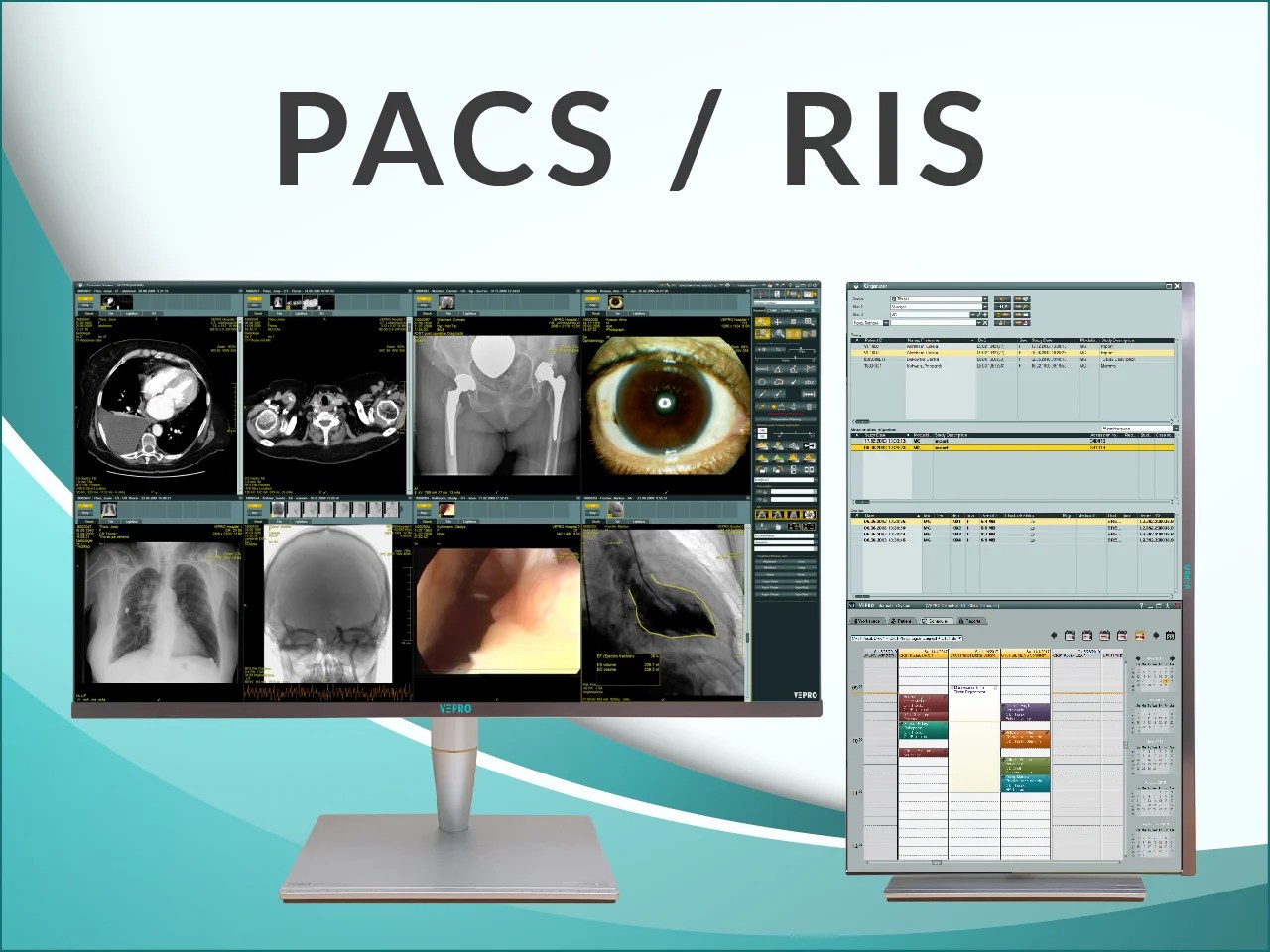Open the Server dropdown in the Organizer
This screenshot has width=1270, height=952.
pyautogui.click(x=985, y=298)
